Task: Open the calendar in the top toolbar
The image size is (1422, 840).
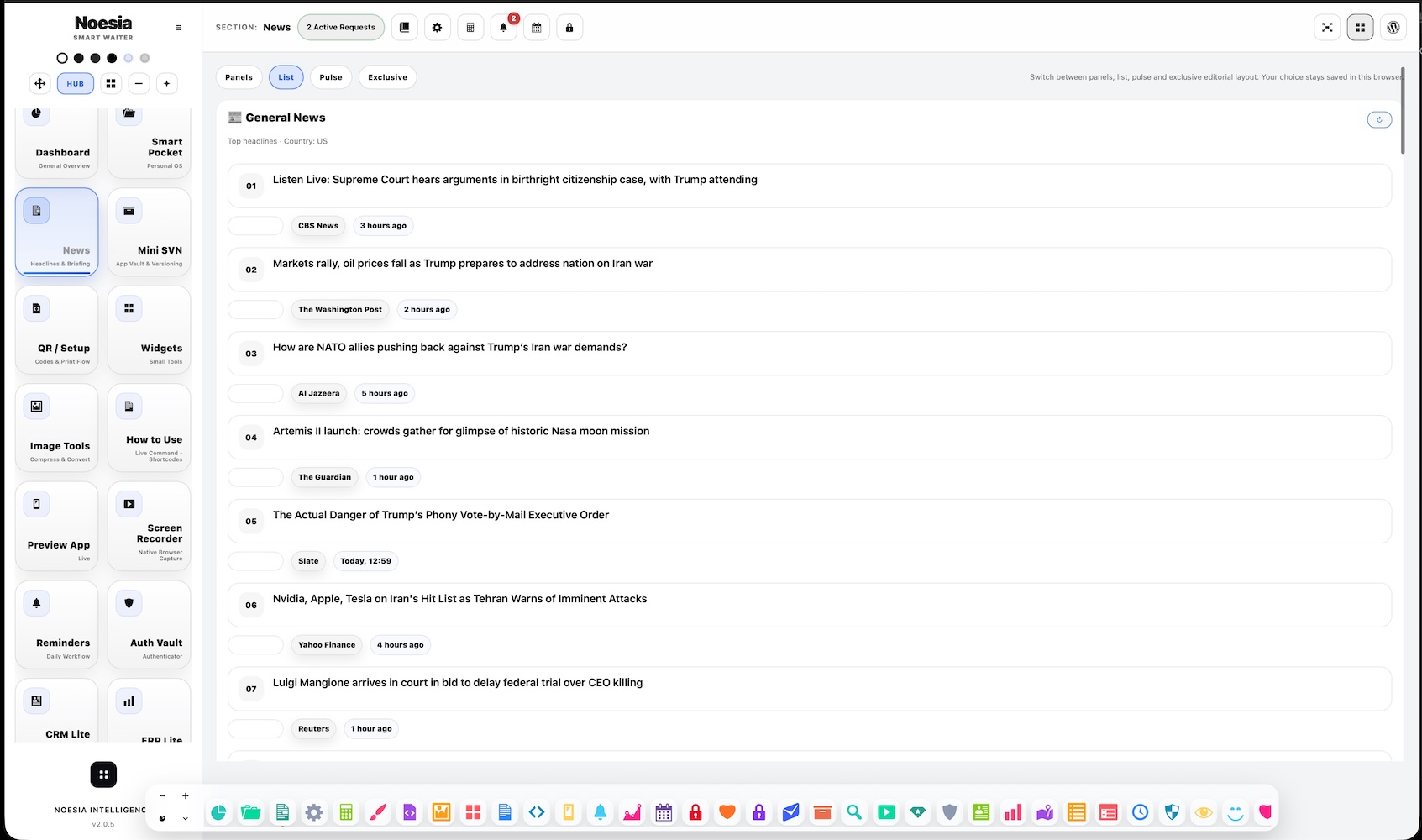Action: click(537, 28)
